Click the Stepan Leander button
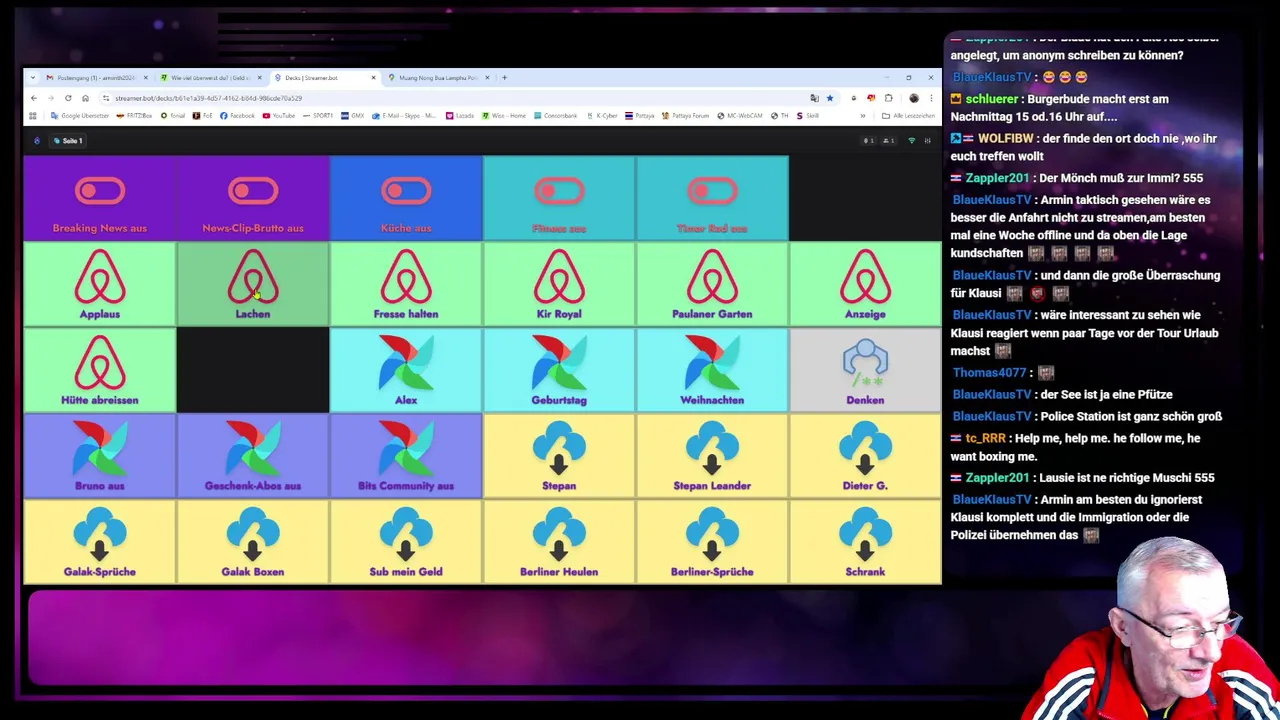 pyautogui.click(x=712, y=457)
